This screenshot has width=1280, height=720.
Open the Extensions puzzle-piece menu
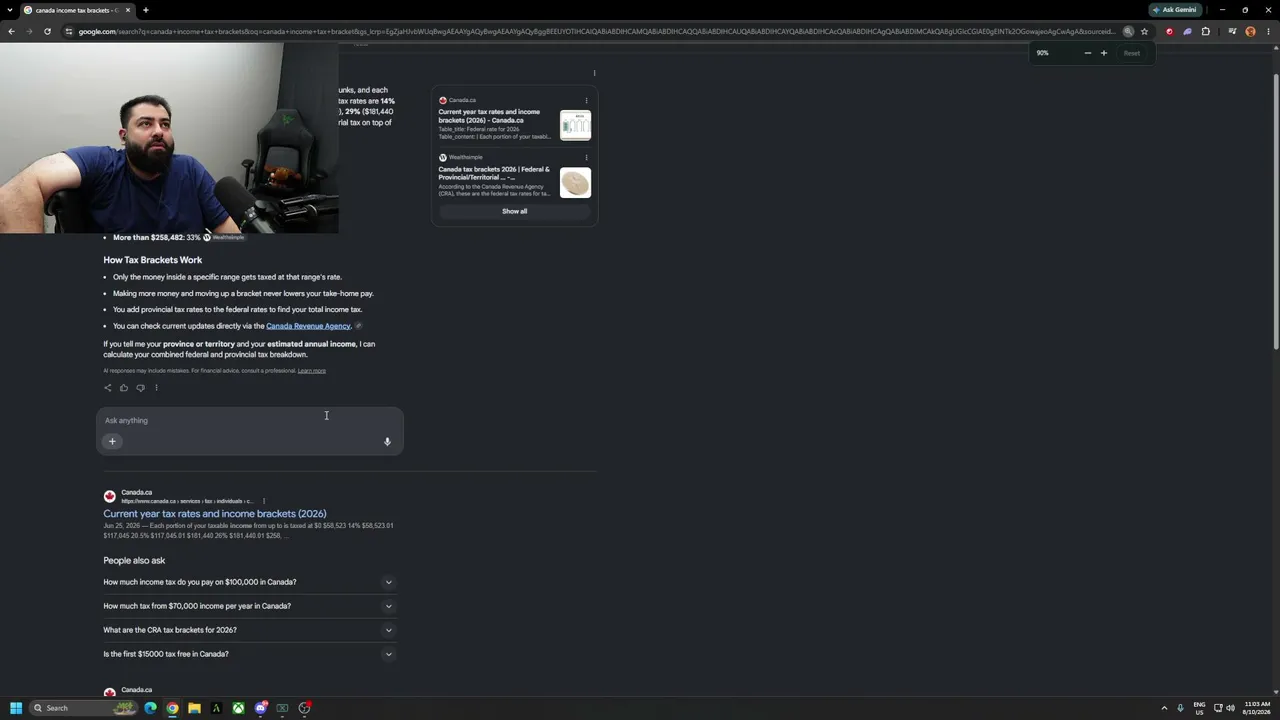tap(1205, 31)
